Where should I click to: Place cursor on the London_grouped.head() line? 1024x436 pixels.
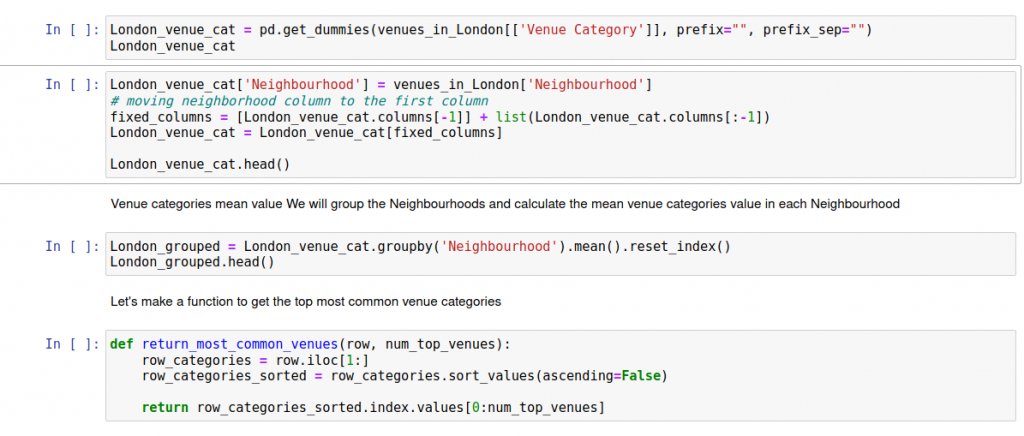click(x=192, y=262)
